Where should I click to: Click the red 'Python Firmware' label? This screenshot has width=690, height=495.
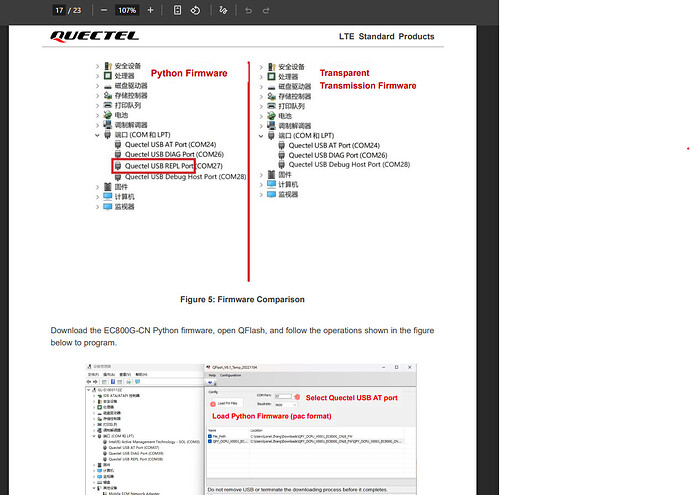click(189, 73)
